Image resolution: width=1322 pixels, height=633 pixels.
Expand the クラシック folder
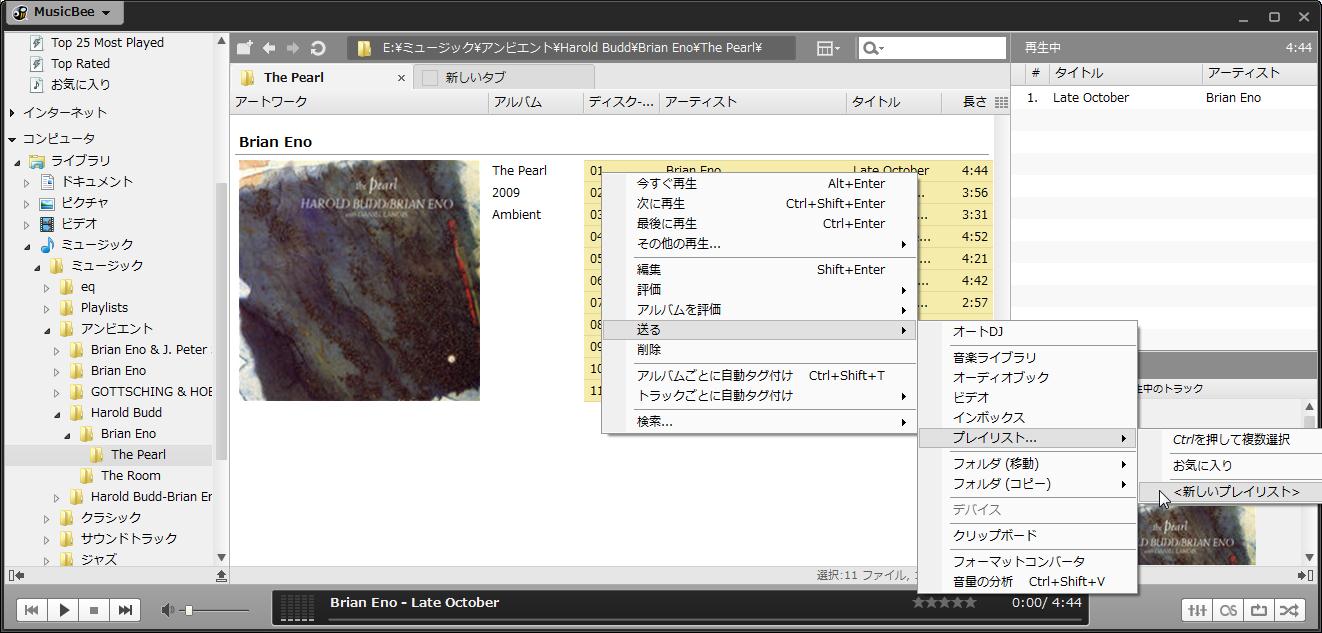pos(47,518)
